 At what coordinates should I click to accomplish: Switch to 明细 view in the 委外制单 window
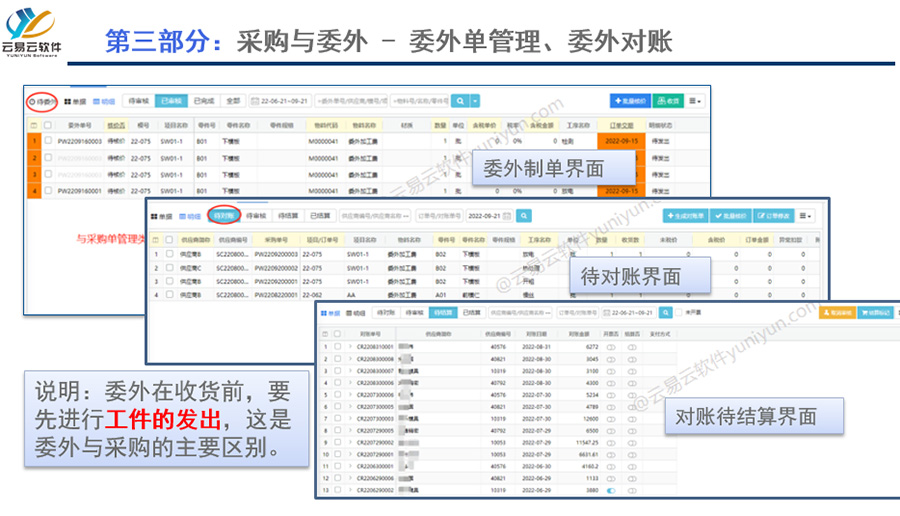pyautogui.click(x=104, y=102)
